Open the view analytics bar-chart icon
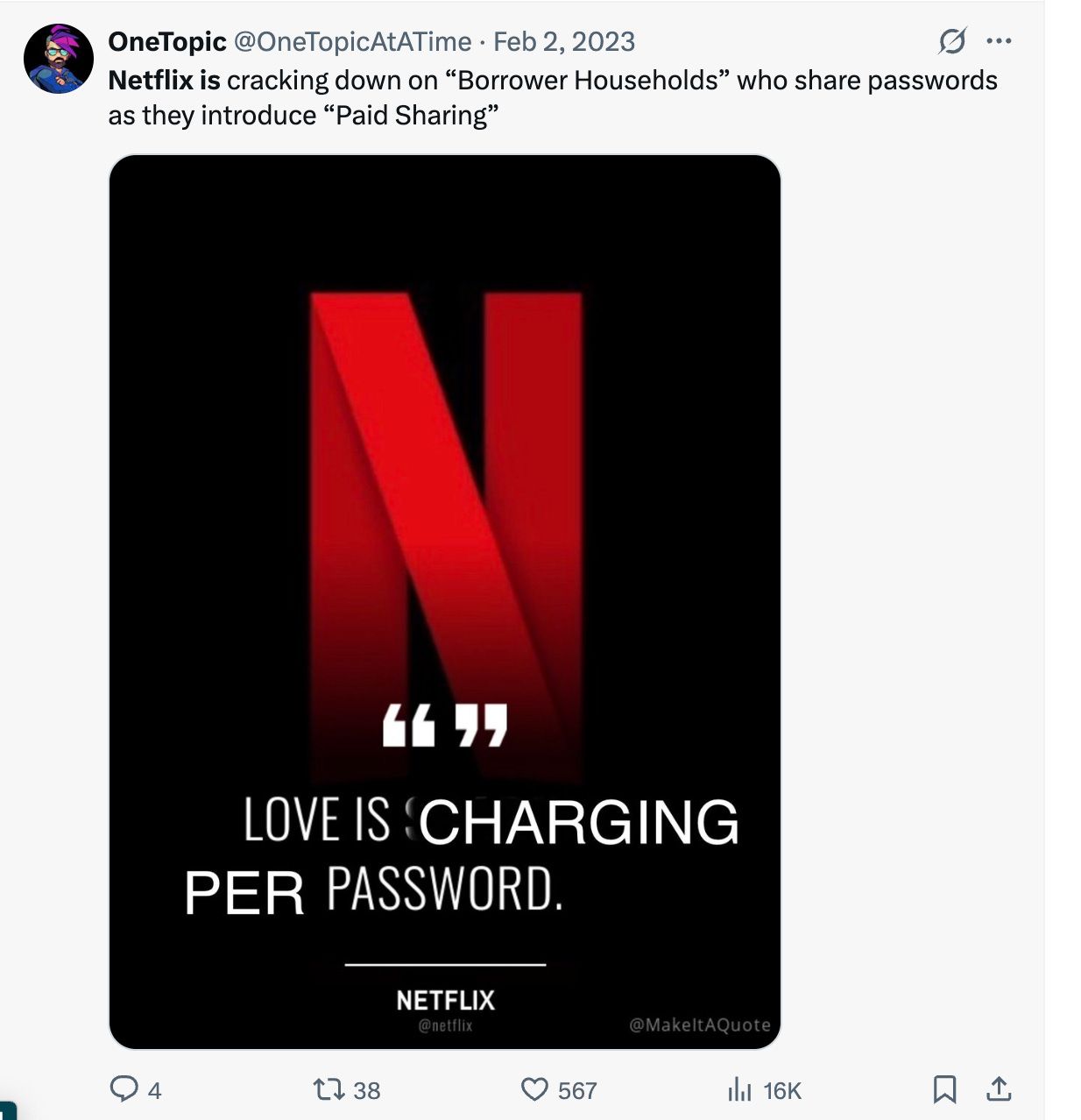The width and height of the screenshot is (1081, 1120). point(740,1089)
